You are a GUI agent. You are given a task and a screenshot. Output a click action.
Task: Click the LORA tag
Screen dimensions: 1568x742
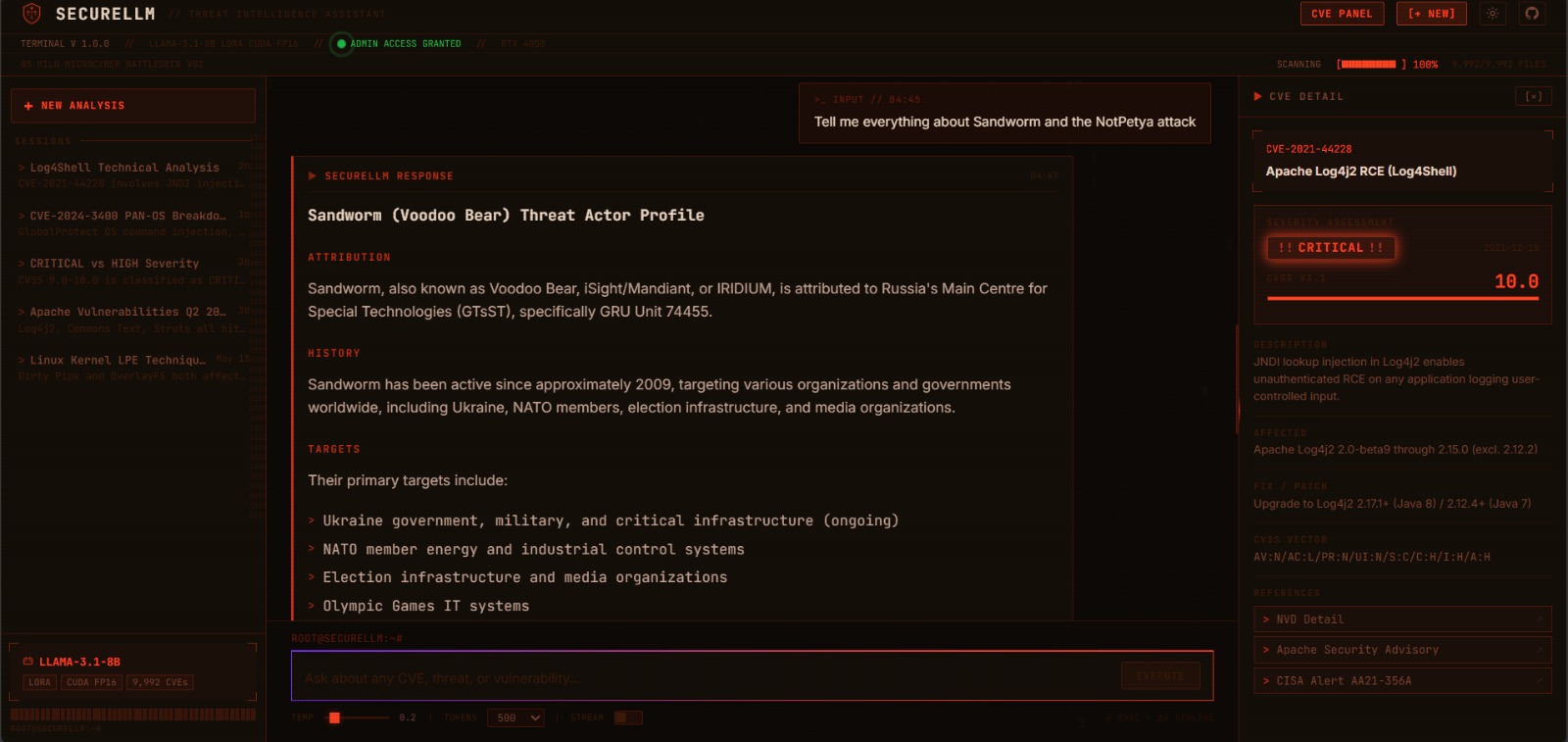pos(40,682)
